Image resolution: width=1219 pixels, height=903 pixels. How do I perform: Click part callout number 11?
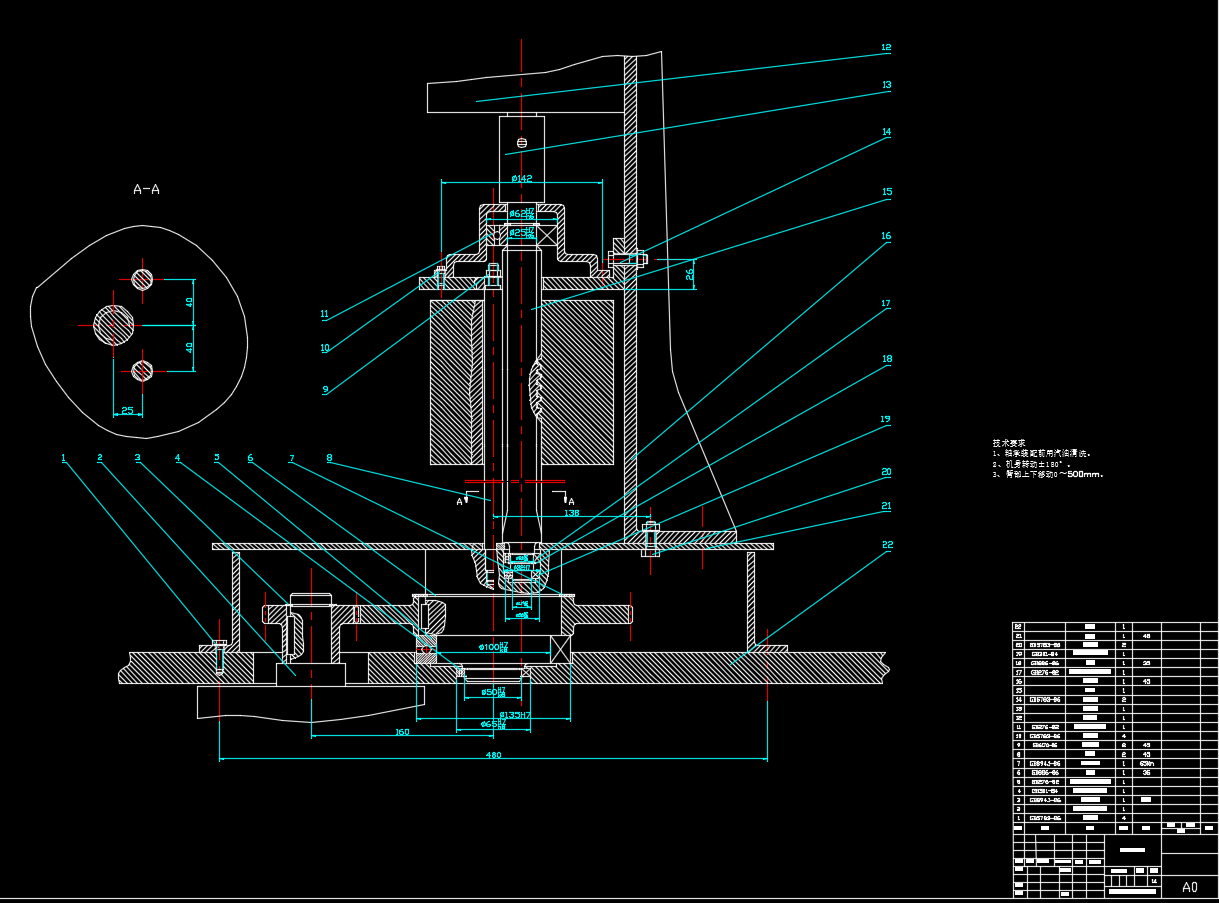click(324, 314)
